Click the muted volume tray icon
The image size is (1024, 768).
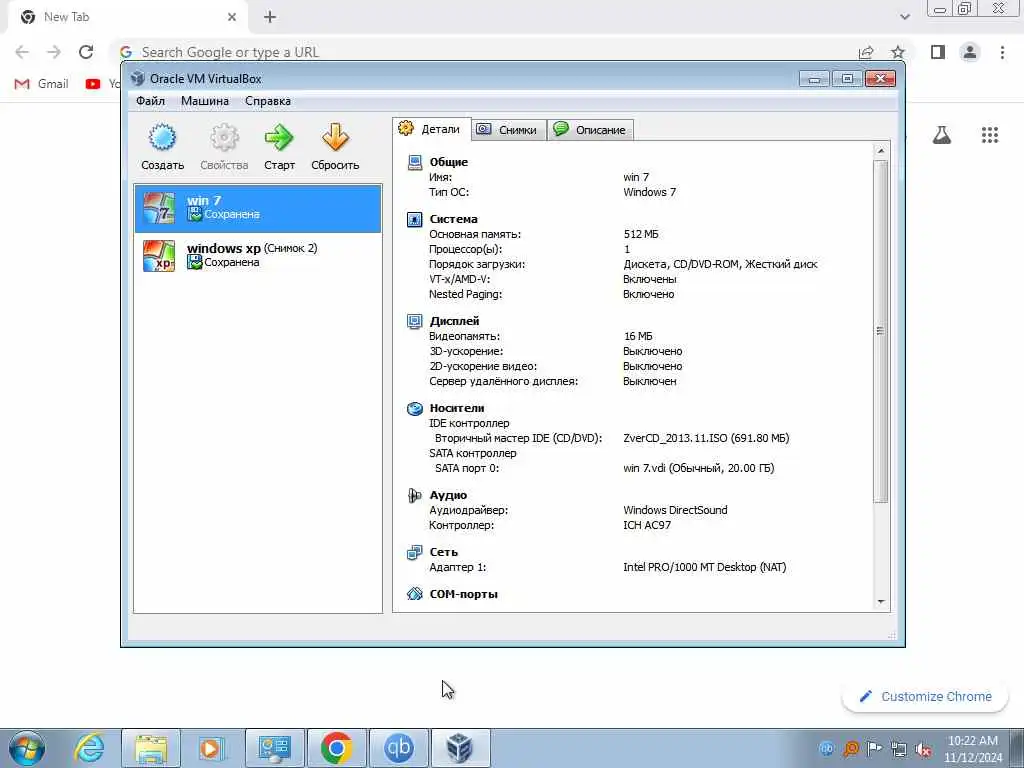(x=923, y=749)
